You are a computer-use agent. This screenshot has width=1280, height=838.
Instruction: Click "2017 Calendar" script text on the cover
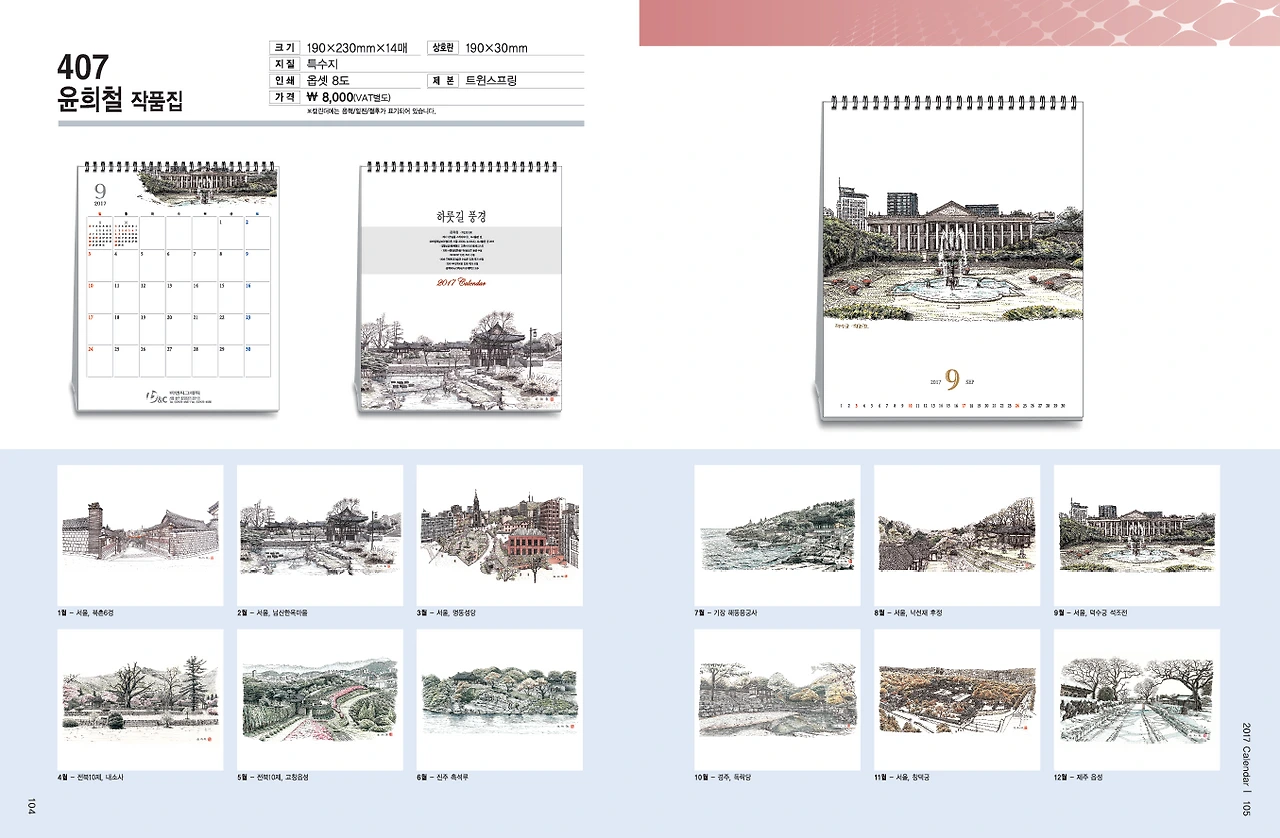pos(460,283)
